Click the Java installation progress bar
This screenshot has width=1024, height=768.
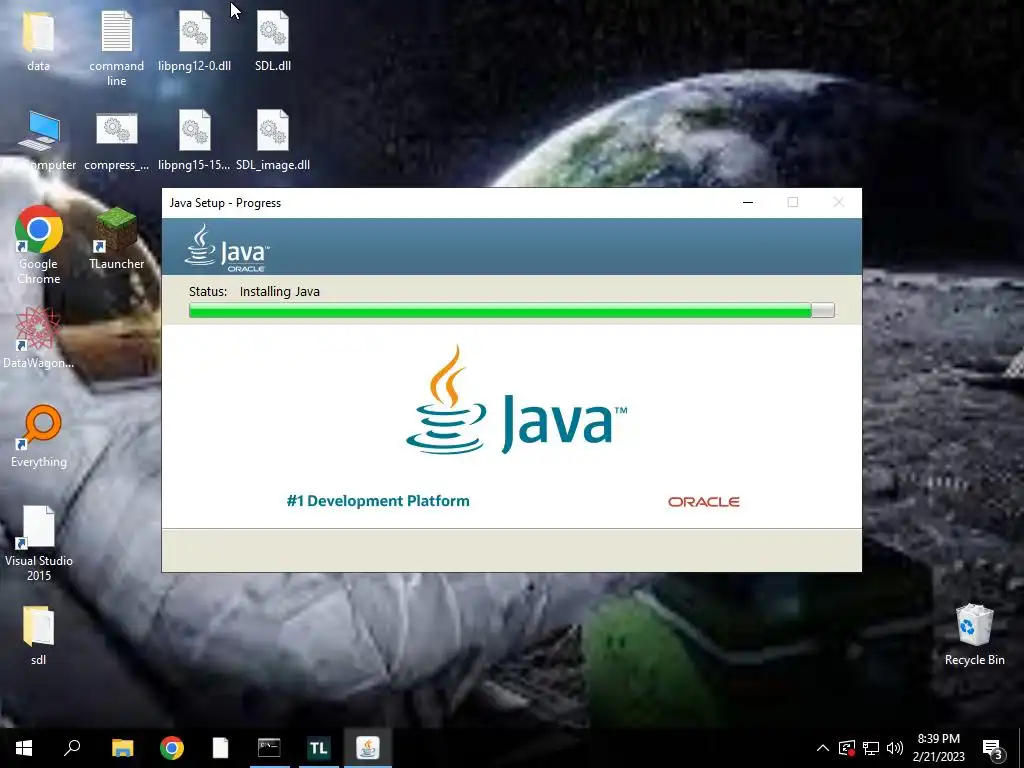(x=511, y=310)
